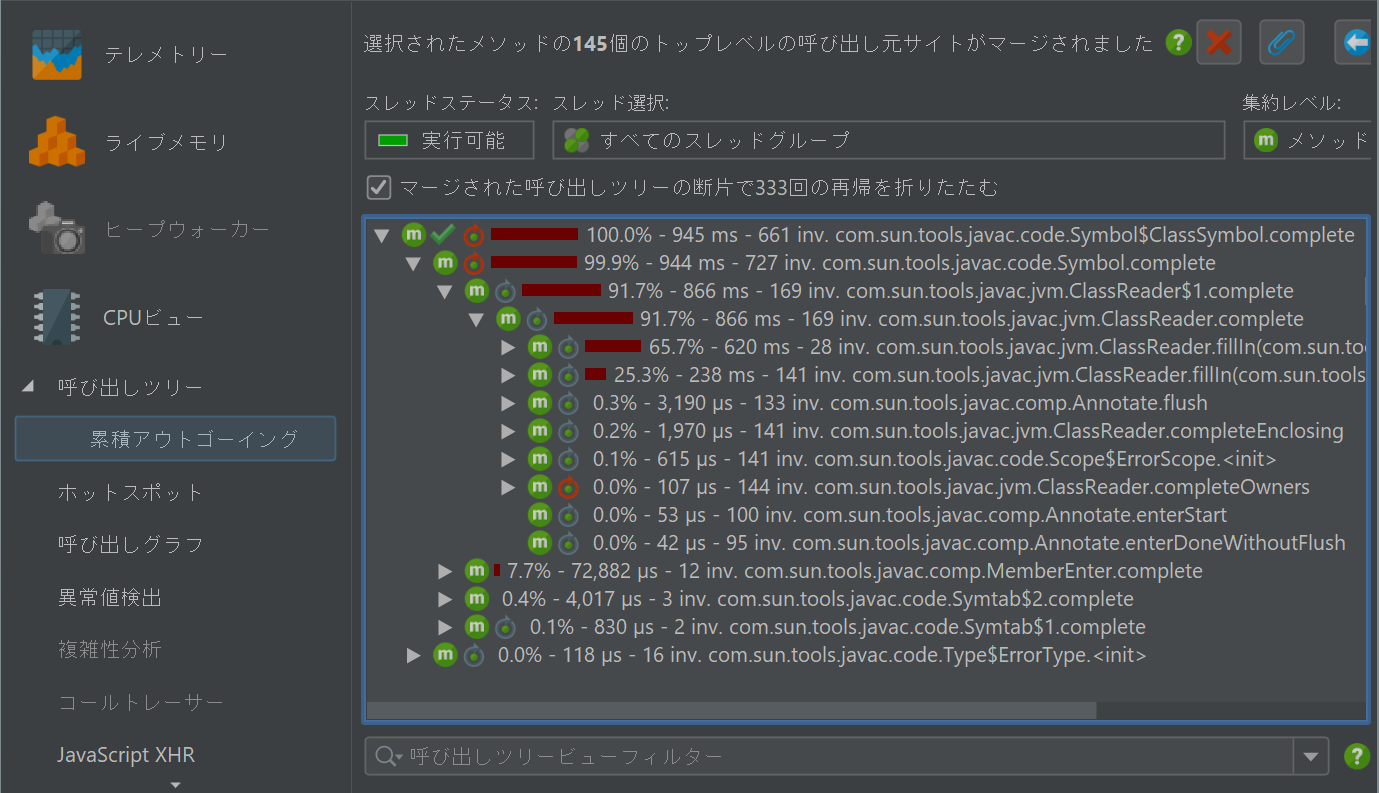Click the method icon of Annotate.enterStart row

click(x=540, y=515)
